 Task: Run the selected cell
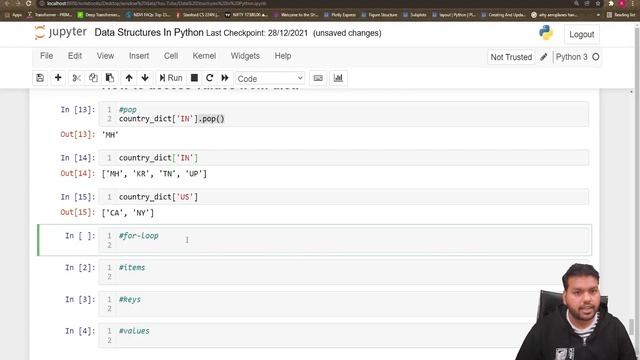(171, 78)
